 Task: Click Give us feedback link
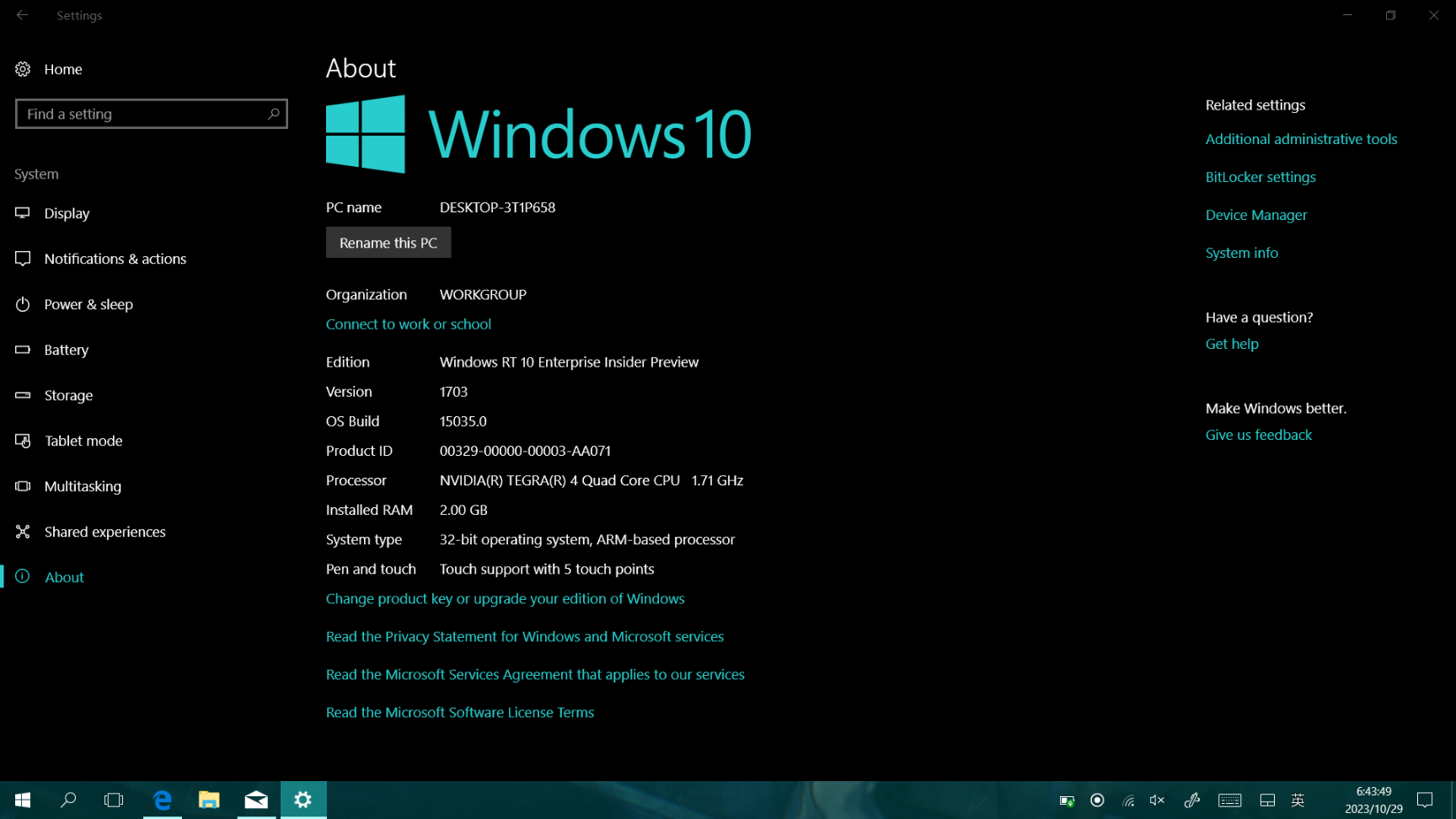(x=1259, y=435)
